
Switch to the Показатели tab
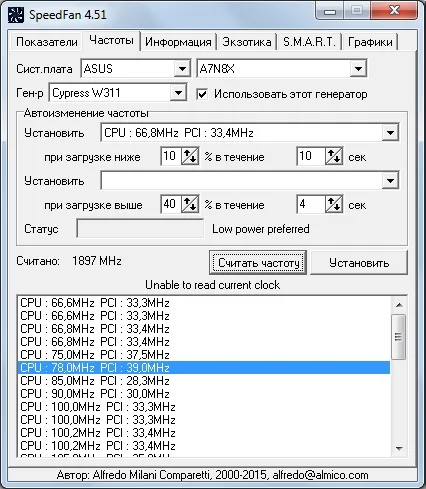coord(47,42)
